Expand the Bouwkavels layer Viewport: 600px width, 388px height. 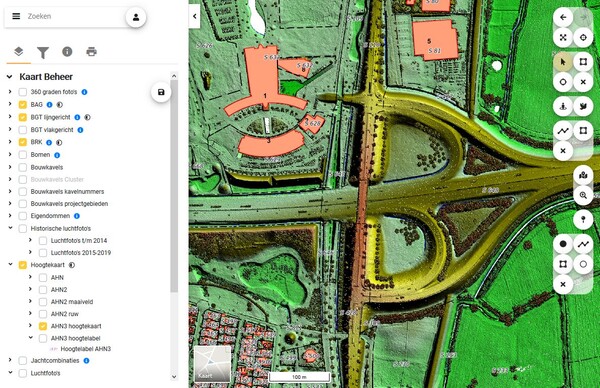pyautogui.click(x=10, y=167)
